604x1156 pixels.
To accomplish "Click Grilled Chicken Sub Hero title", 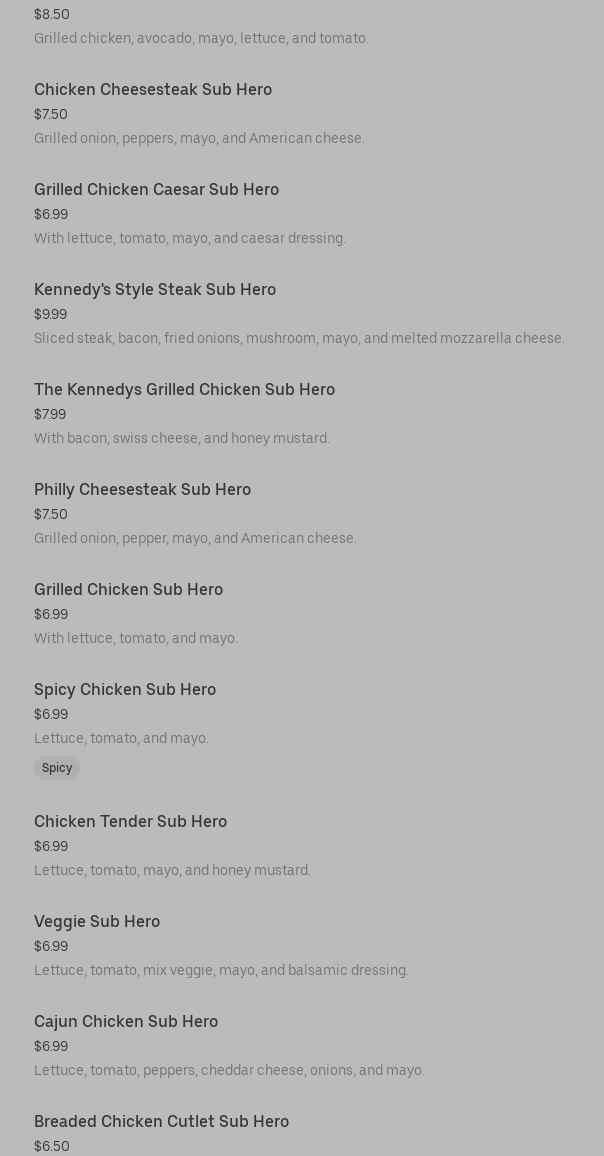I will click(128, 590).
